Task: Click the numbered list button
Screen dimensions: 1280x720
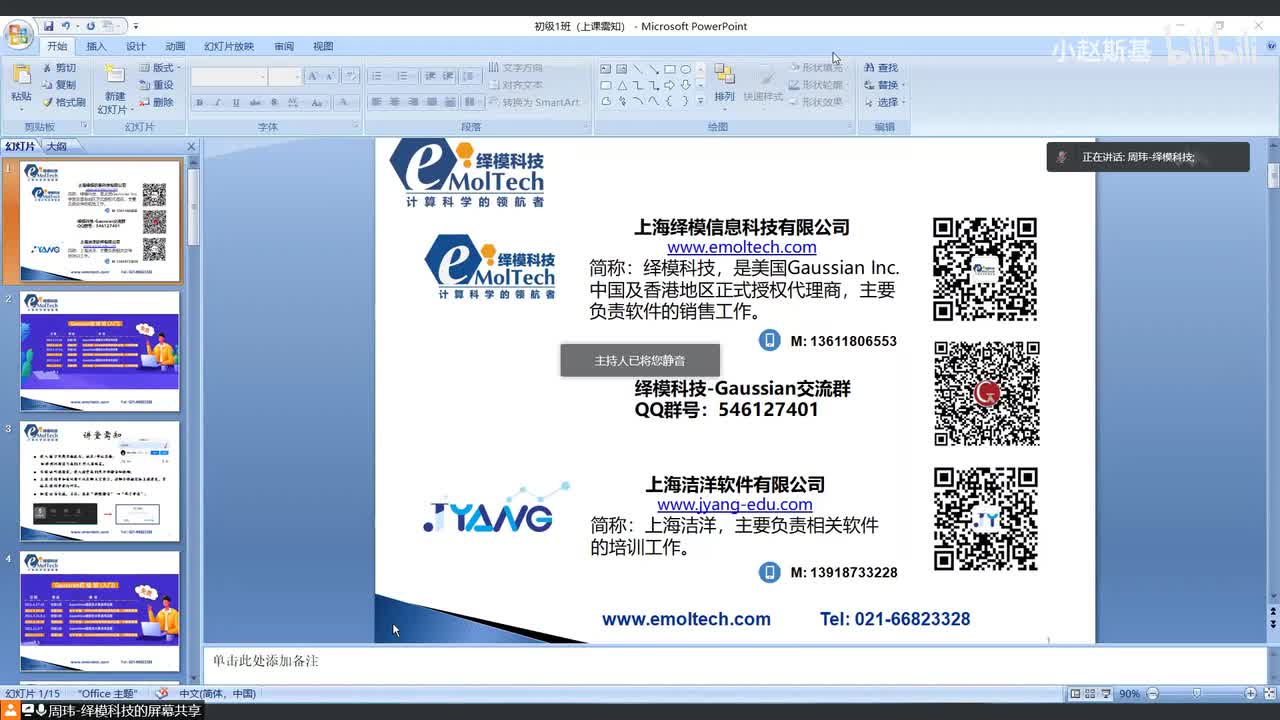Action: coord(405,76)
